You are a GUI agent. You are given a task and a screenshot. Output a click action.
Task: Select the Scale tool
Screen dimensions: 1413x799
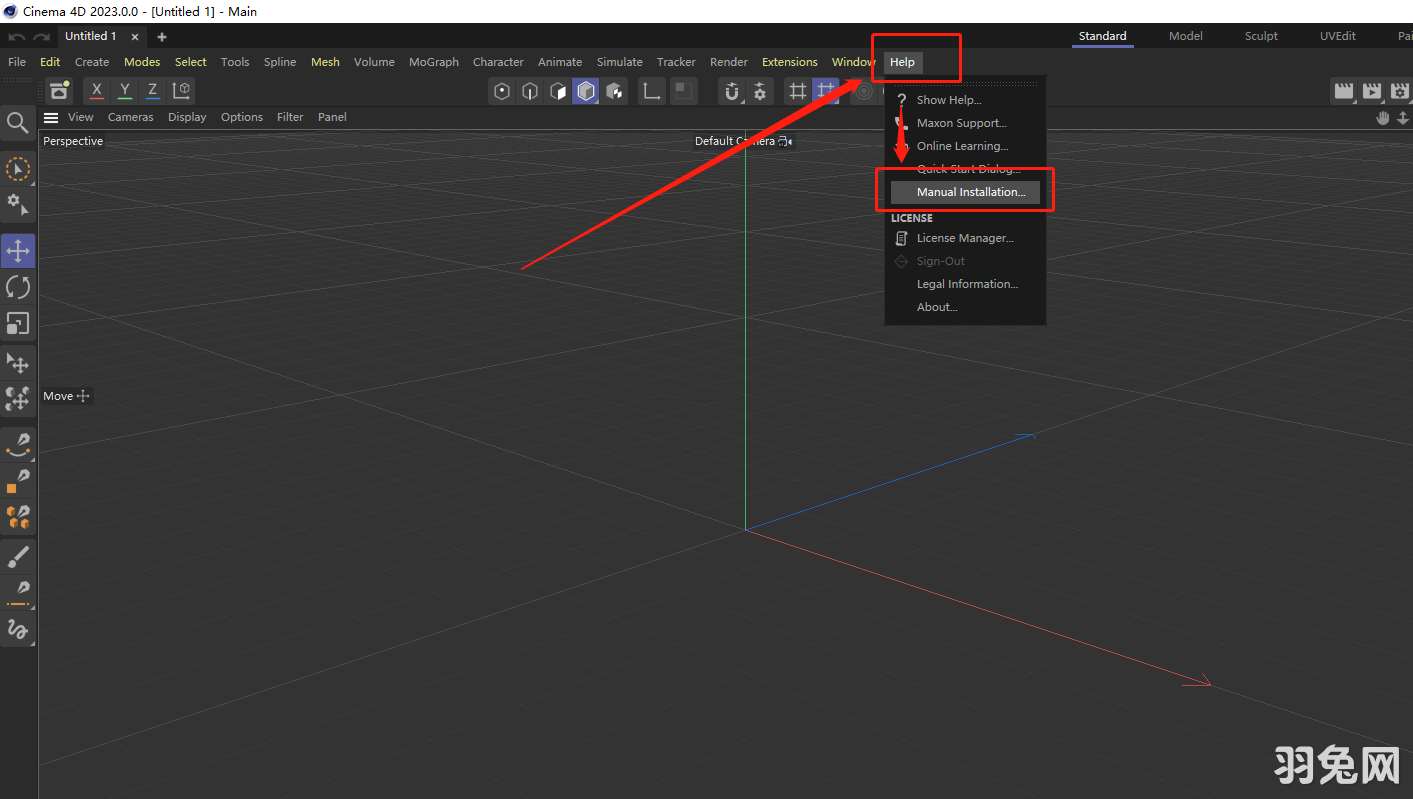(18, 323)
